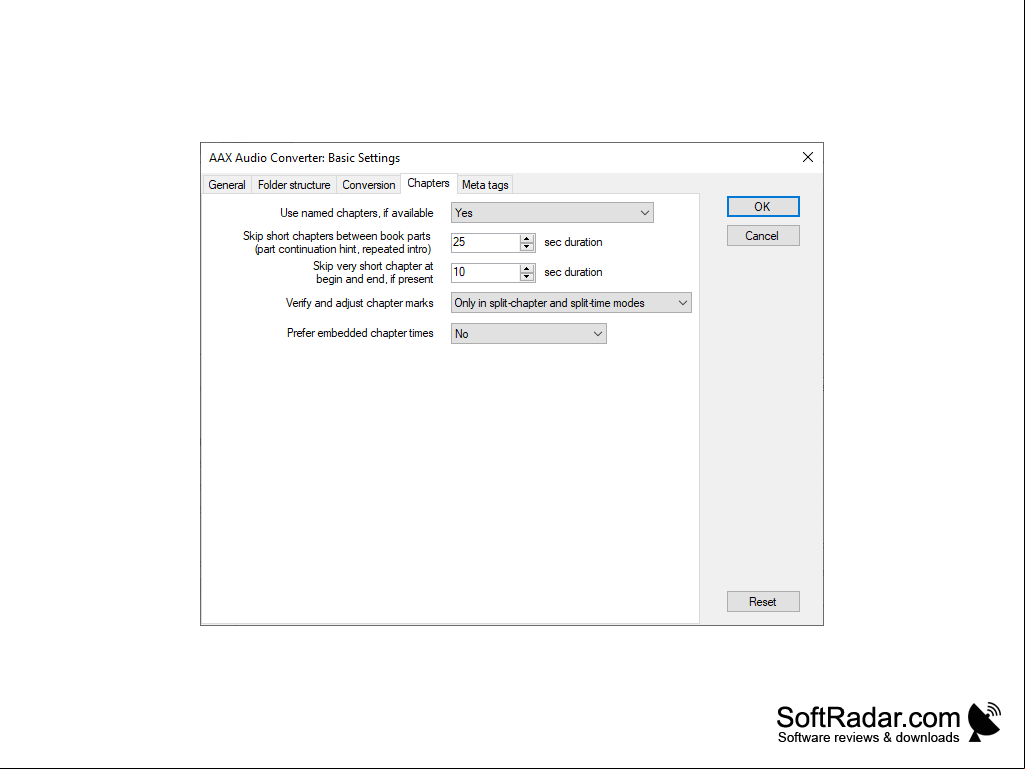The height and width of the screenshot is (769, 1025).
Task: Confirm settings with the OK button
Action: 763,207
